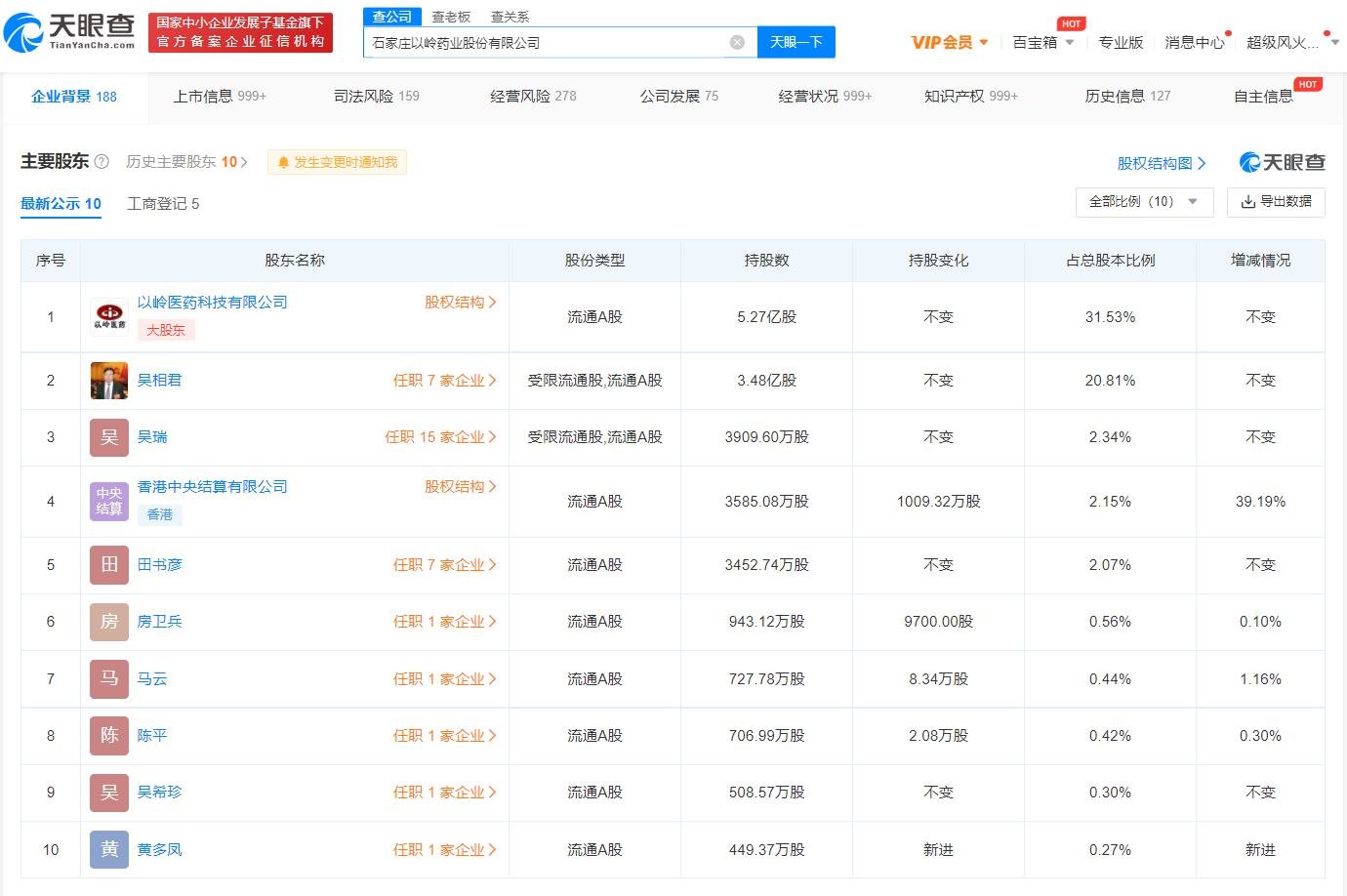The width and height of the screenshot is (1347, 896).
Task: Open the 全部比例 (10) dropdown
Action: [x=1144, y=202]
